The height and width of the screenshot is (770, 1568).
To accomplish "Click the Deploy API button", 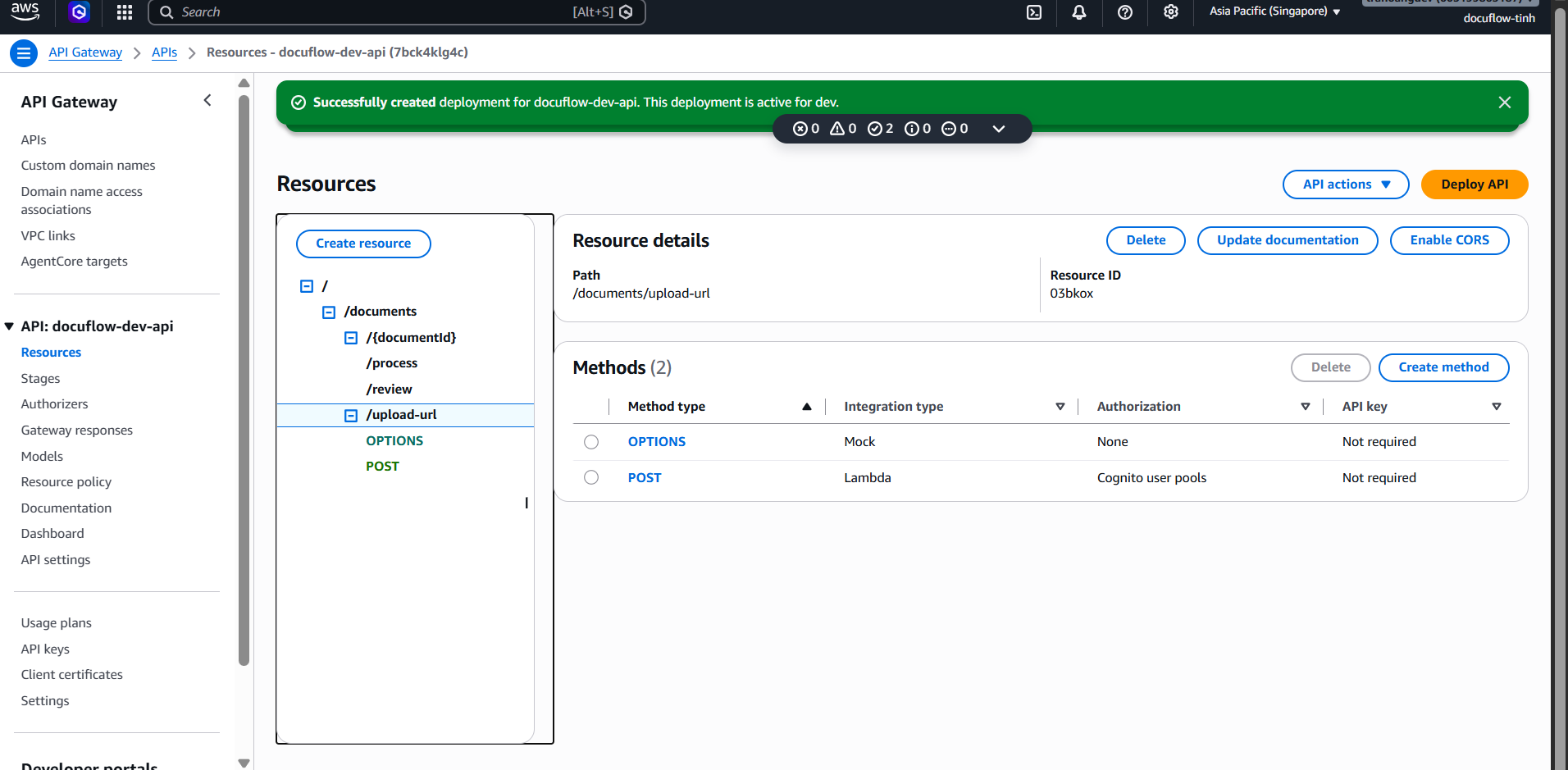I will (1475, 185).
